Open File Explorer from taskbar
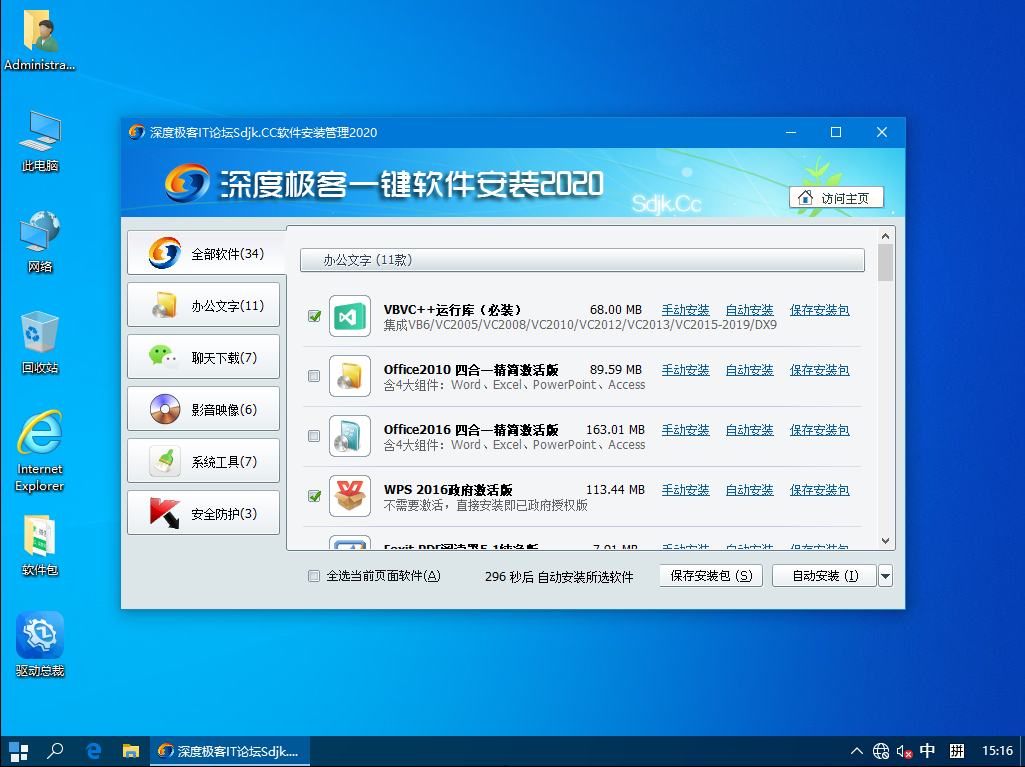Viewport: 1025px width, 767px height. click(131, 751)
